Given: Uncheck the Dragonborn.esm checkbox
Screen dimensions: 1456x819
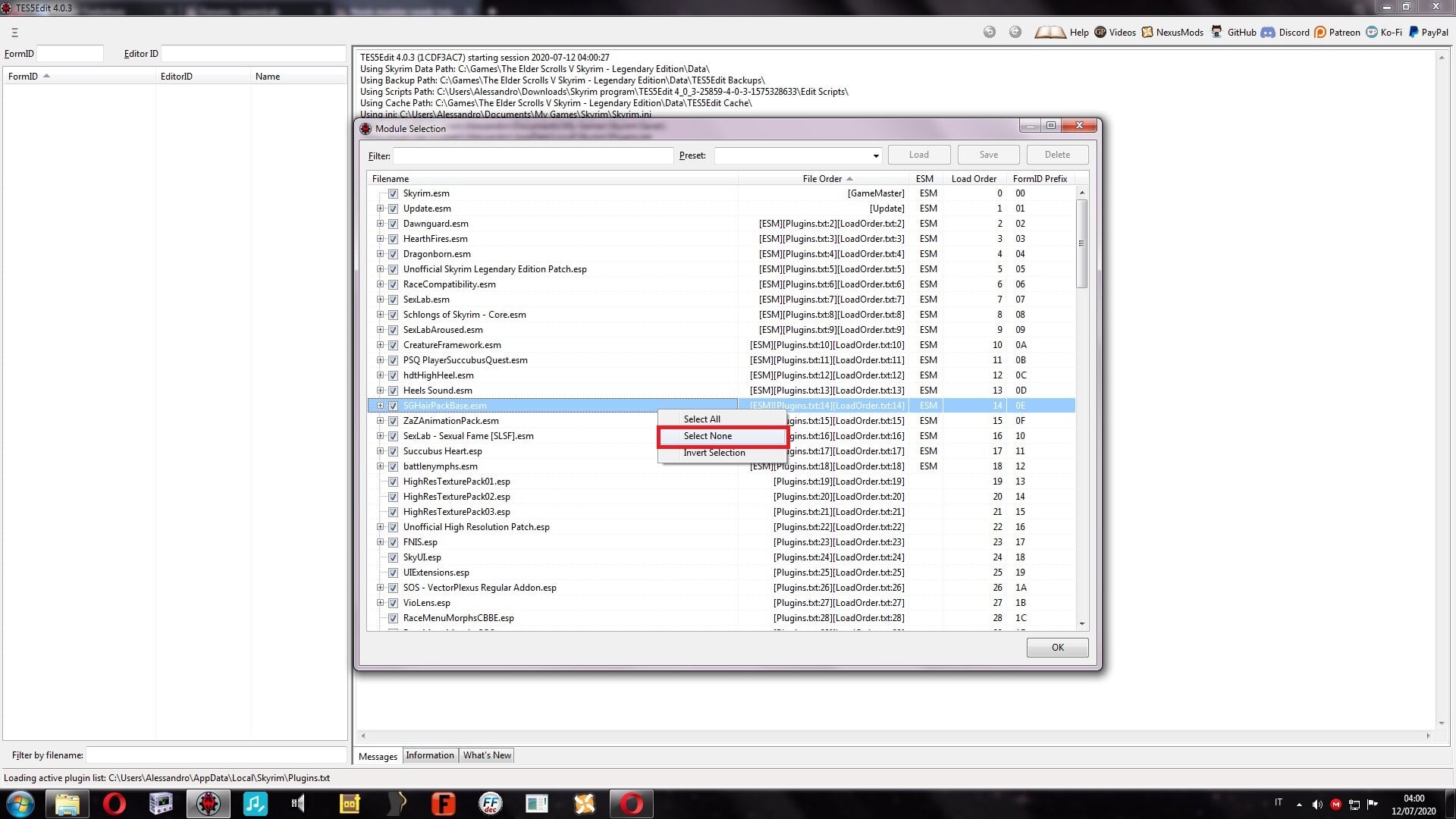Looking at the screenshot, I should coord(393,254).
